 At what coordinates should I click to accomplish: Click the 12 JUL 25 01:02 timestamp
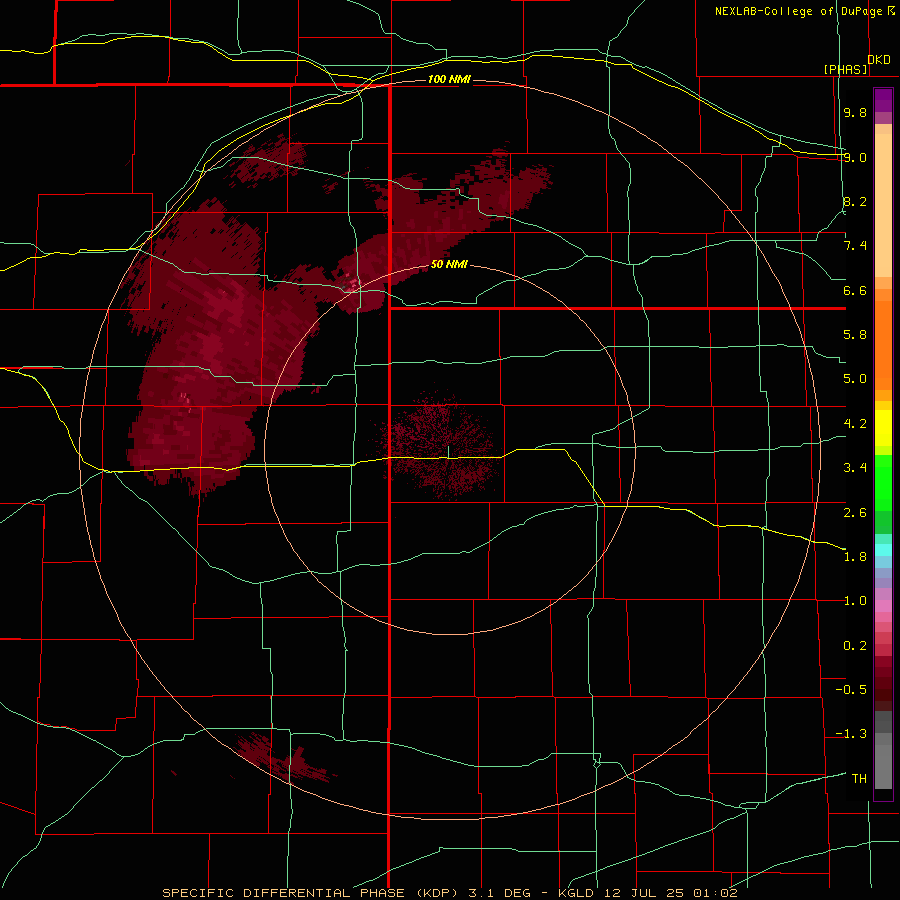(670, 893)
